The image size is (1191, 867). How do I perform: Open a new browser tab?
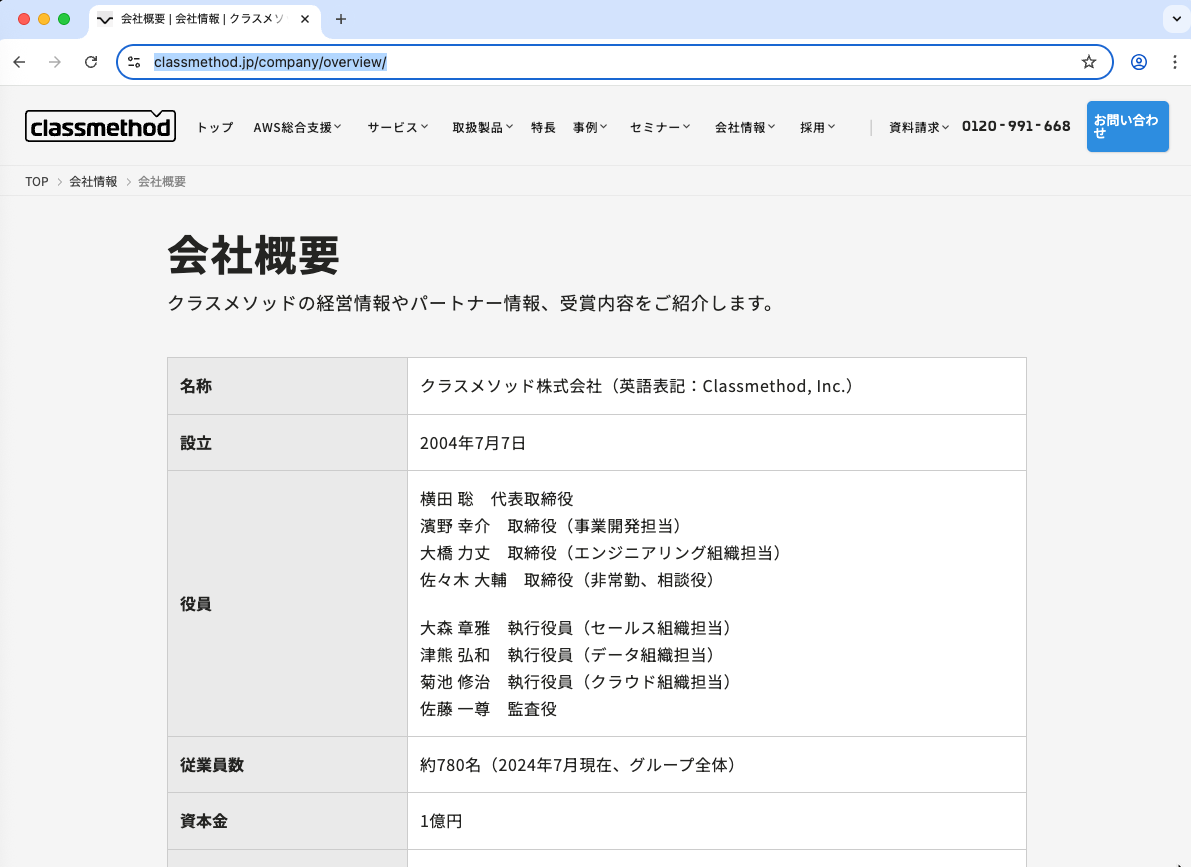[x=341, y=19]
